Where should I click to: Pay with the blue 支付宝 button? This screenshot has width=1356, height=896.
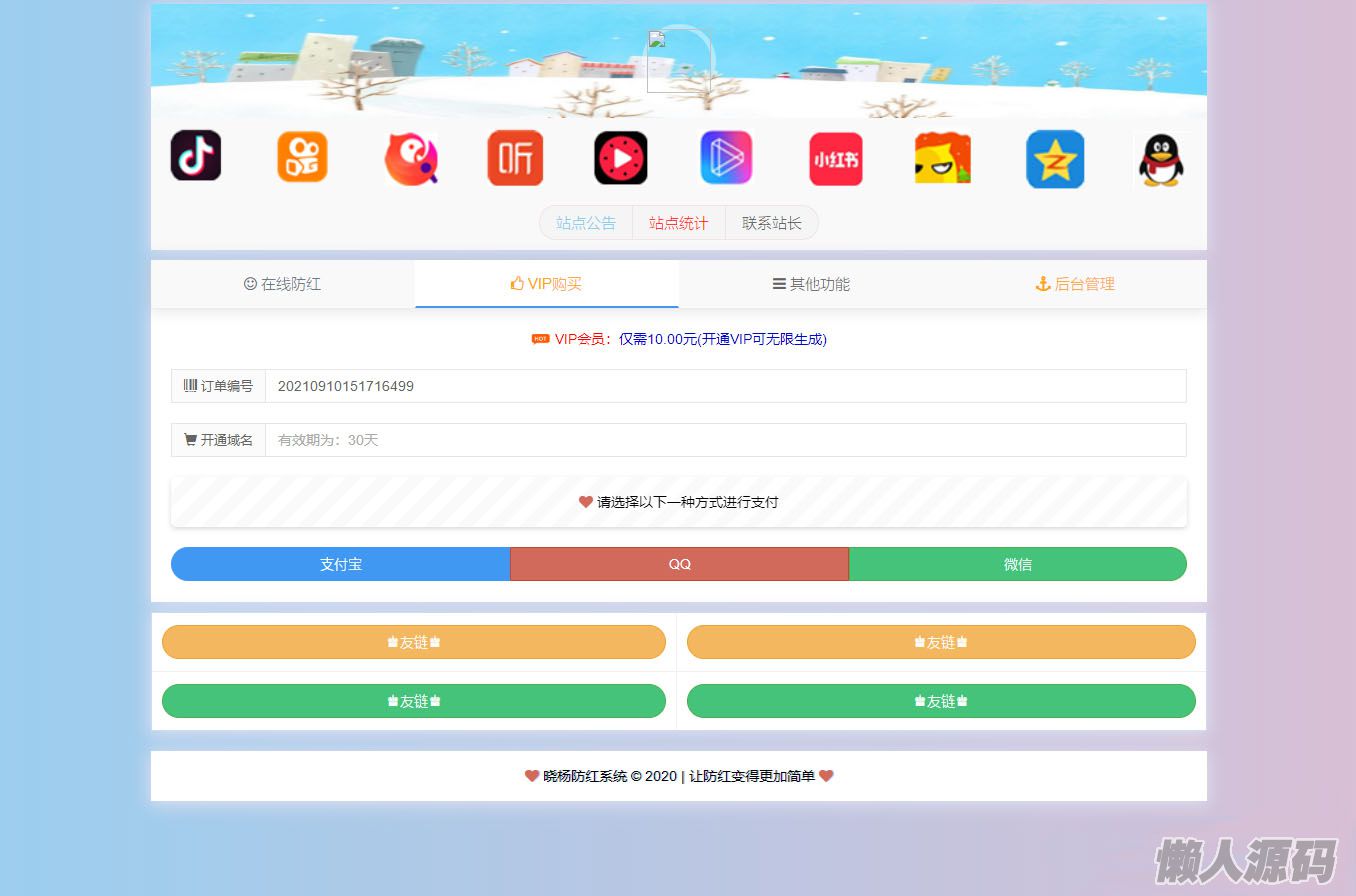341,564
